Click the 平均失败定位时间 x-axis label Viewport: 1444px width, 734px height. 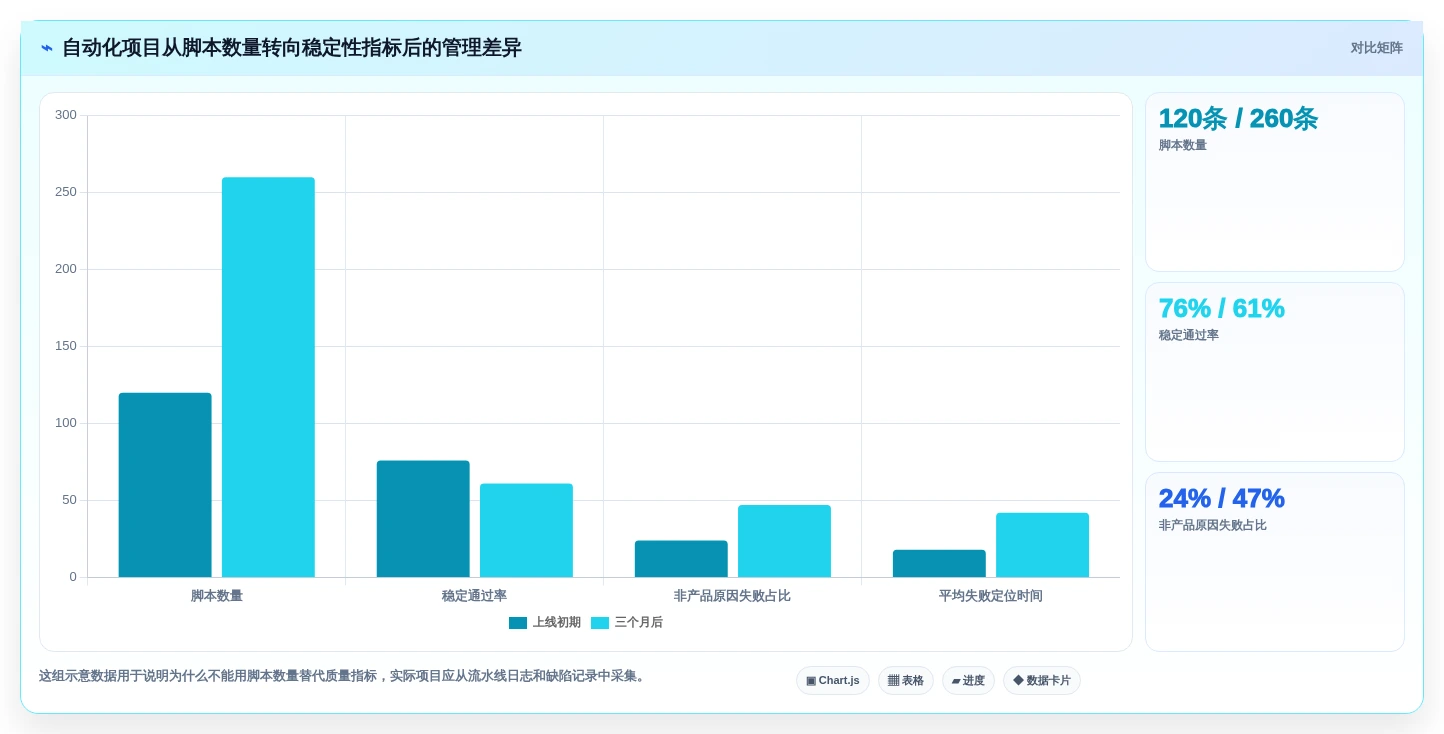pos(990,596)
